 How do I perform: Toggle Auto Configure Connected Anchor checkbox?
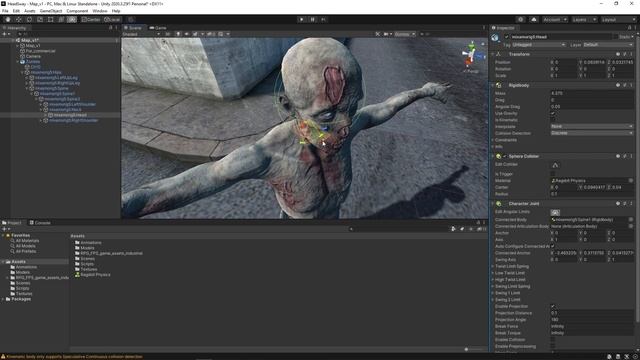tap(553, 246)
